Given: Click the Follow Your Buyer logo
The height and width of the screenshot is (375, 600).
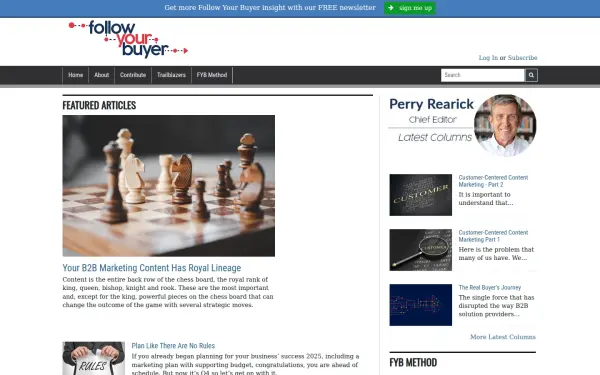Looking at the screenshot, I should (x=128, y=39).
